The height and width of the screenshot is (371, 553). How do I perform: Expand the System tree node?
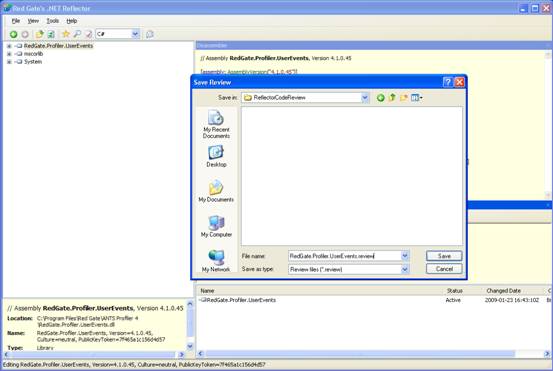click(x=9, y=62)
